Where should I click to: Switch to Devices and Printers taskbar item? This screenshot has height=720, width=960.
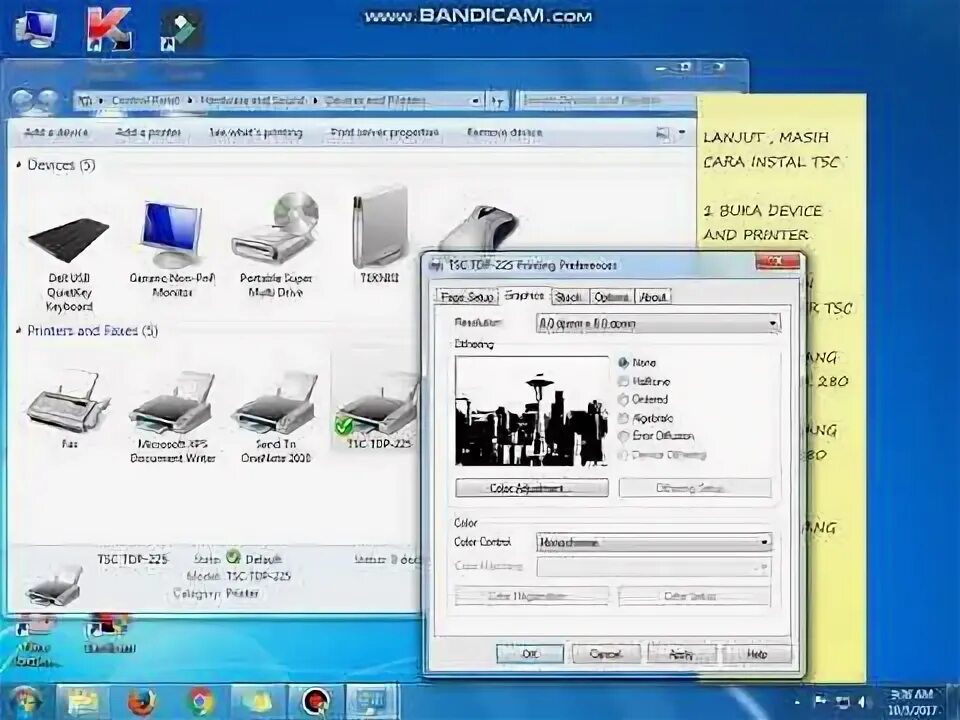coord(372,702)
